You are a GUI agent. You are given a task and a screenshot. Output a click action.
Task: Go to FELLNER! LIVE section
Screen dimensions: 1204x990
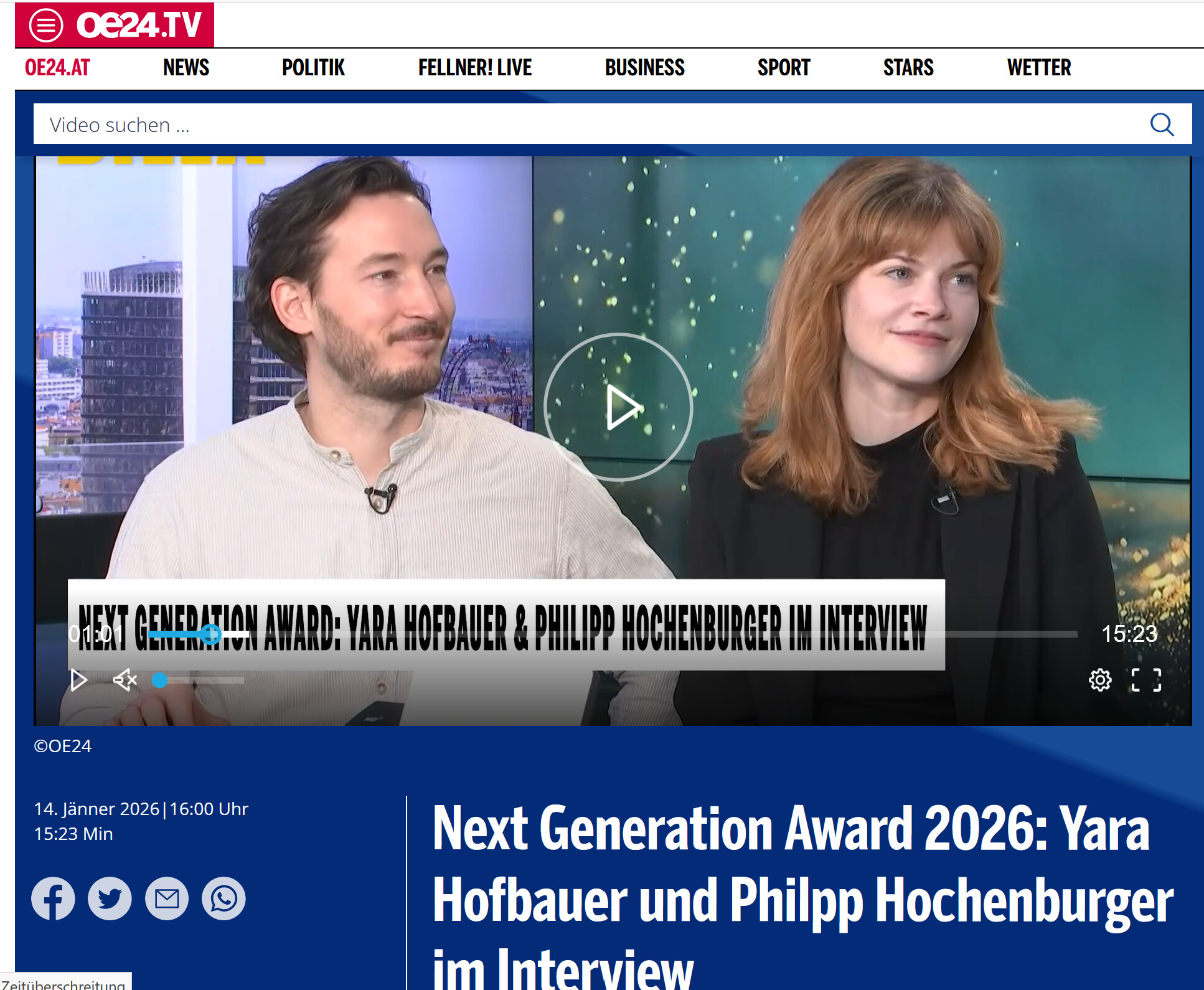pyautogui.click(x=475, y=67)
